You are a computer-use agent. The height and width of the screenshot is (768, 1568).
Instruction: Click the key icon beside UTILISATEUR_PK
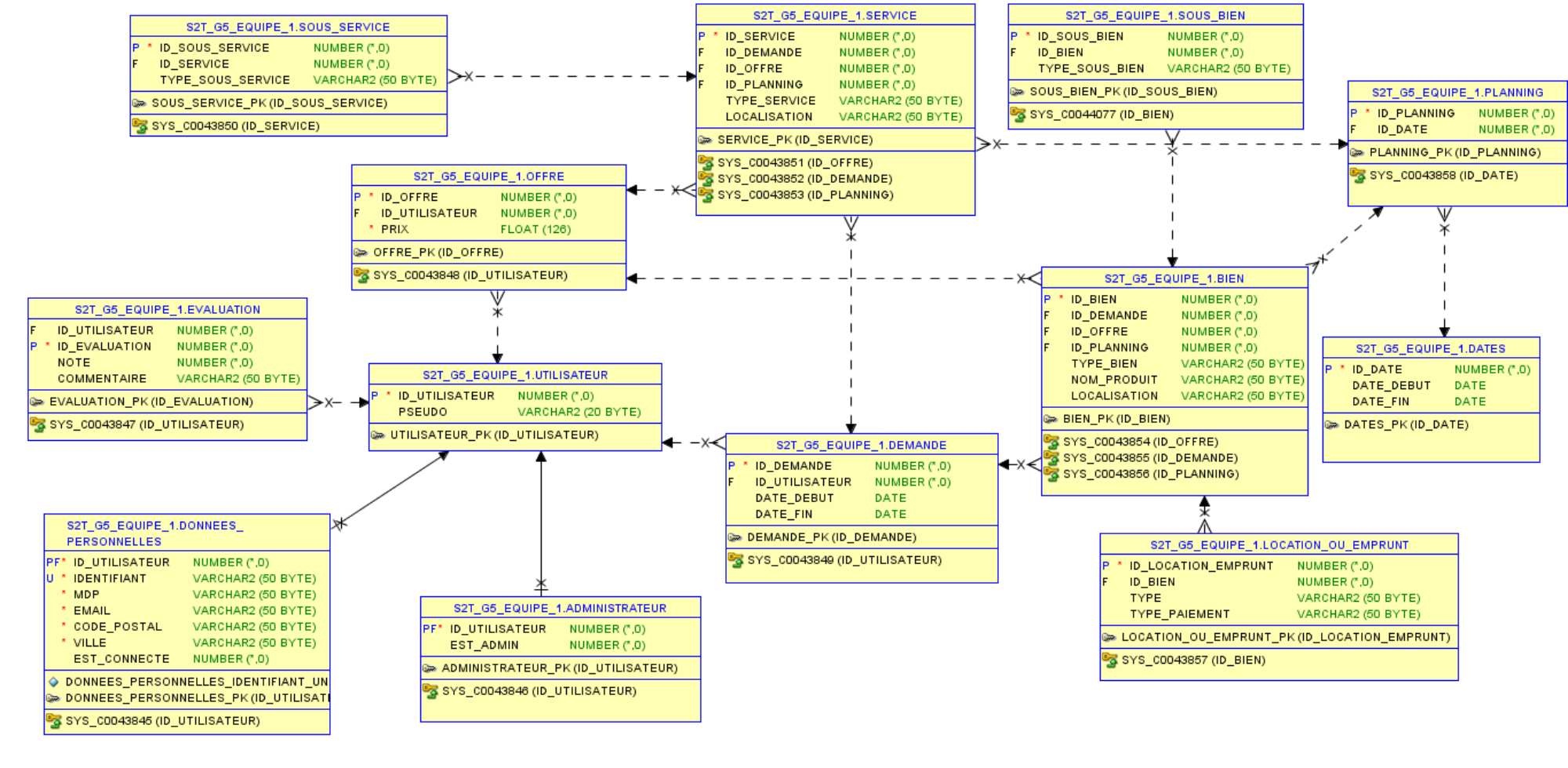378,435
